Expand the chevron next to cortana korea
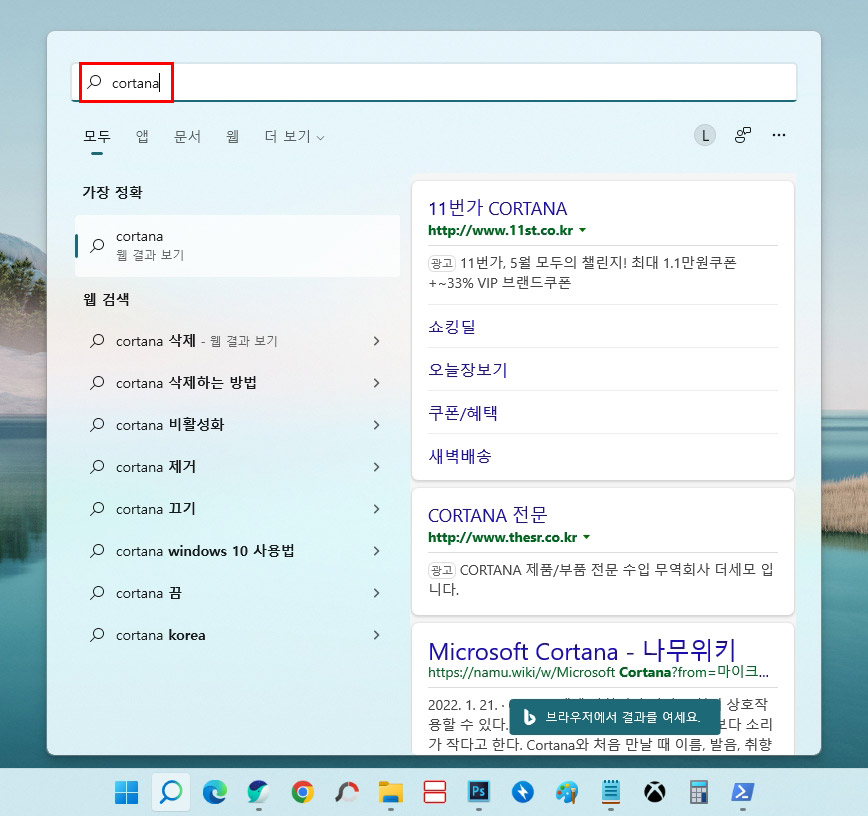 (377, 634)
